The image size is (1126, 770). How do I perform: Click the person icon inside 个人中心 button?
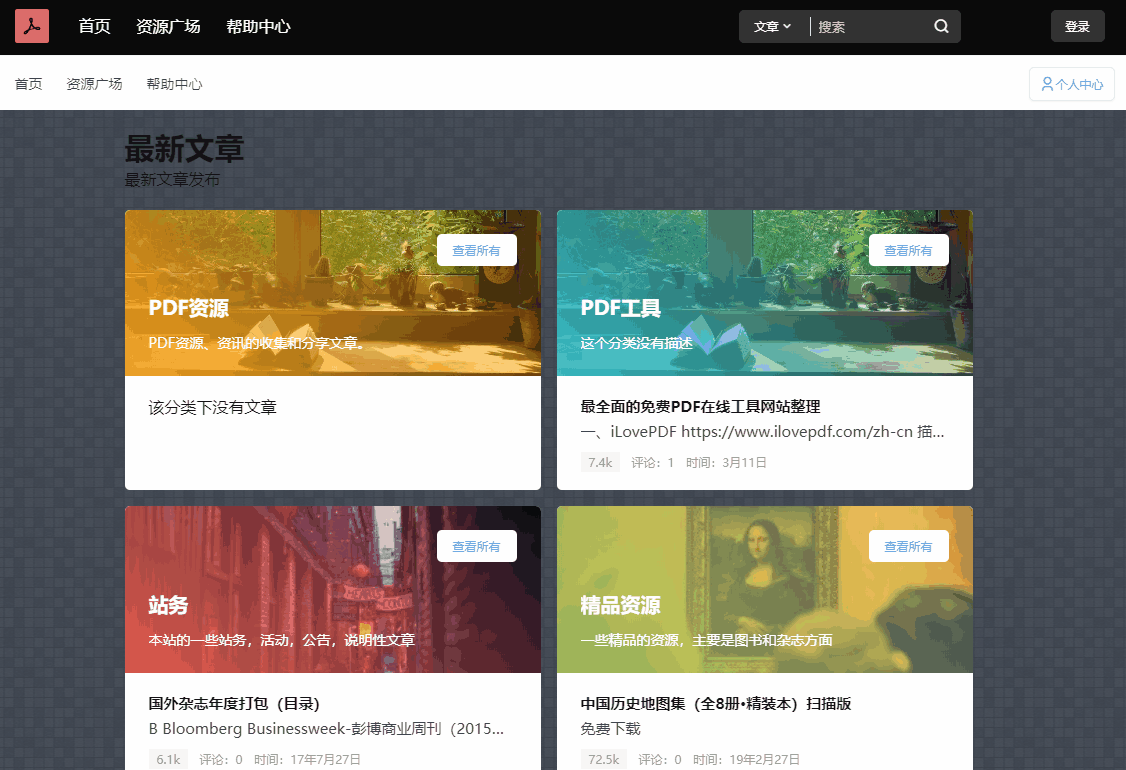tap(1046, 83)
